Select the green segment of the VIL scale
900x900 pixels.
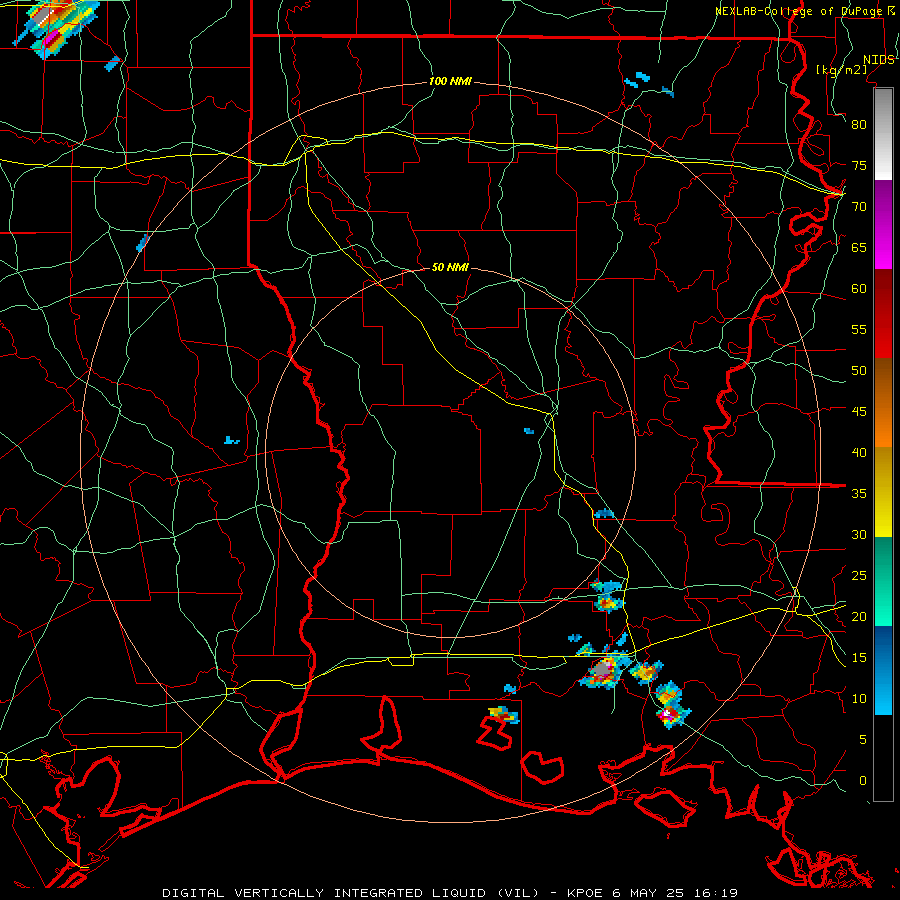click(x=883, y=581)
